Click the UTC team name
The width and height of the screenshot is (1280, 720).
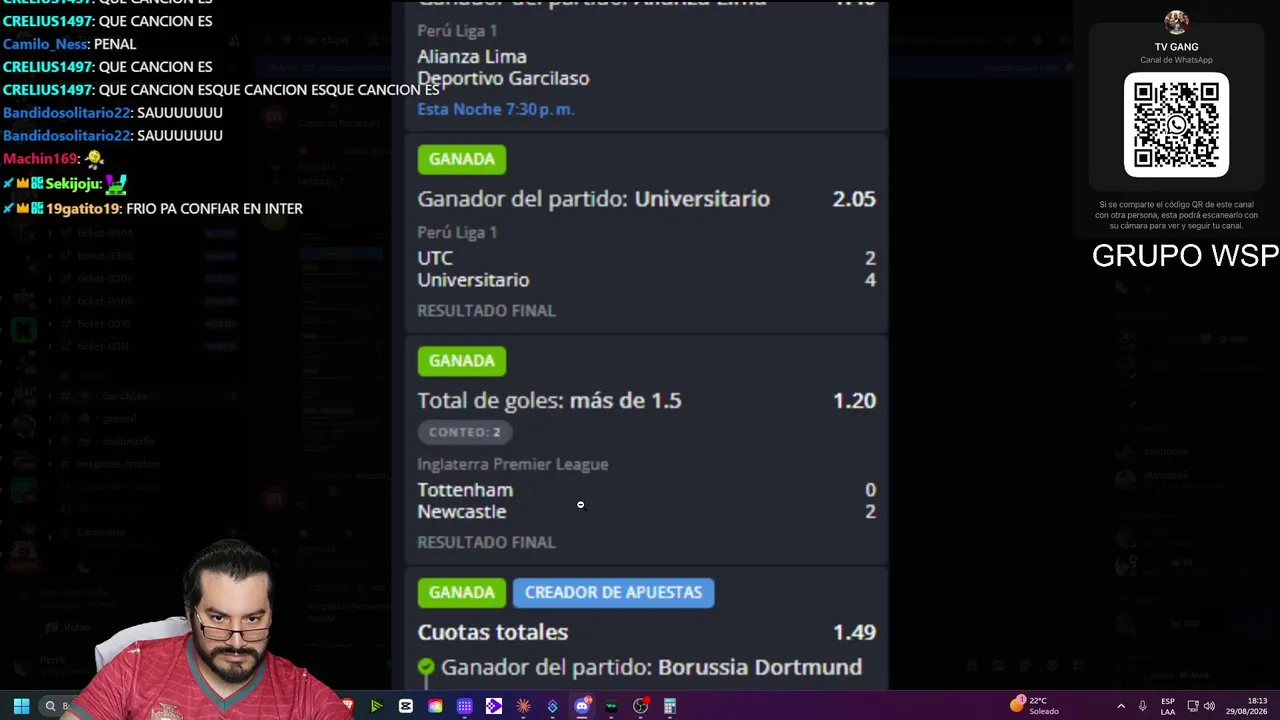click(435, 258)
